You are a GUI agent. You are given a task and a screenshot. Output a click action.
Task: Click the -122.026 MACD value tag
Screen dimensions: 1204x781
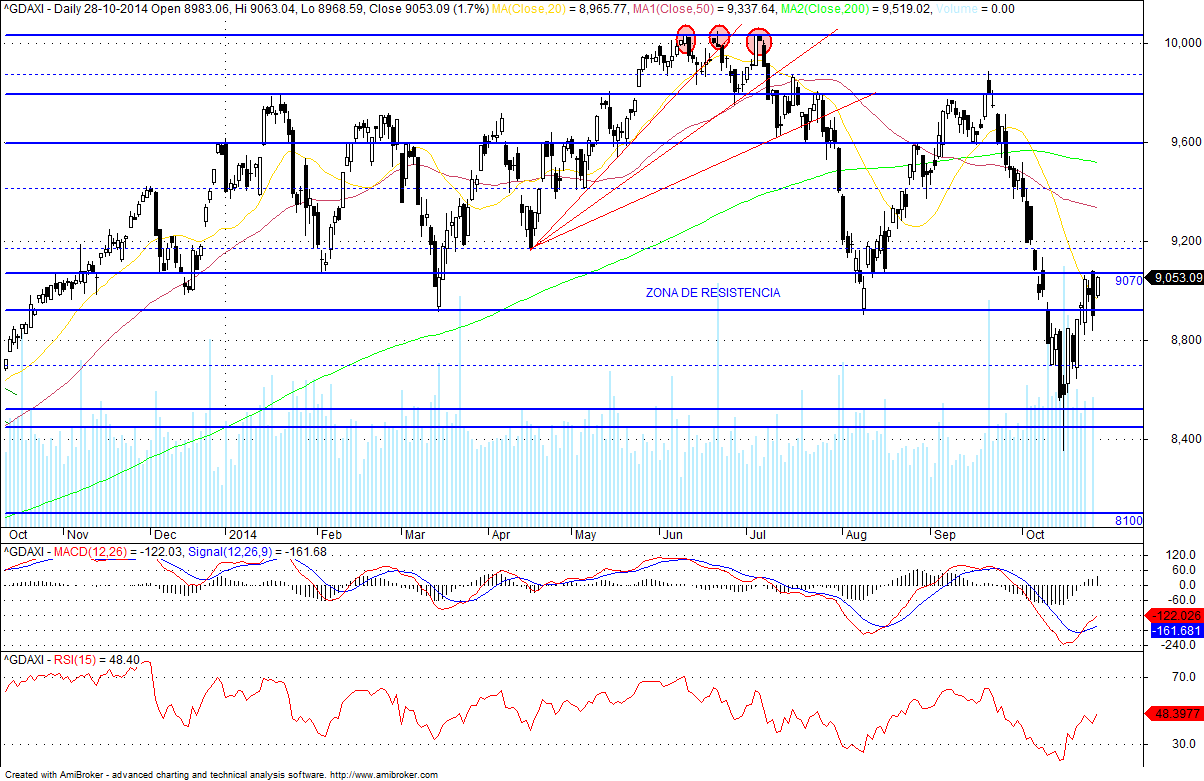pyautogui.click(x=1174, y=615)
